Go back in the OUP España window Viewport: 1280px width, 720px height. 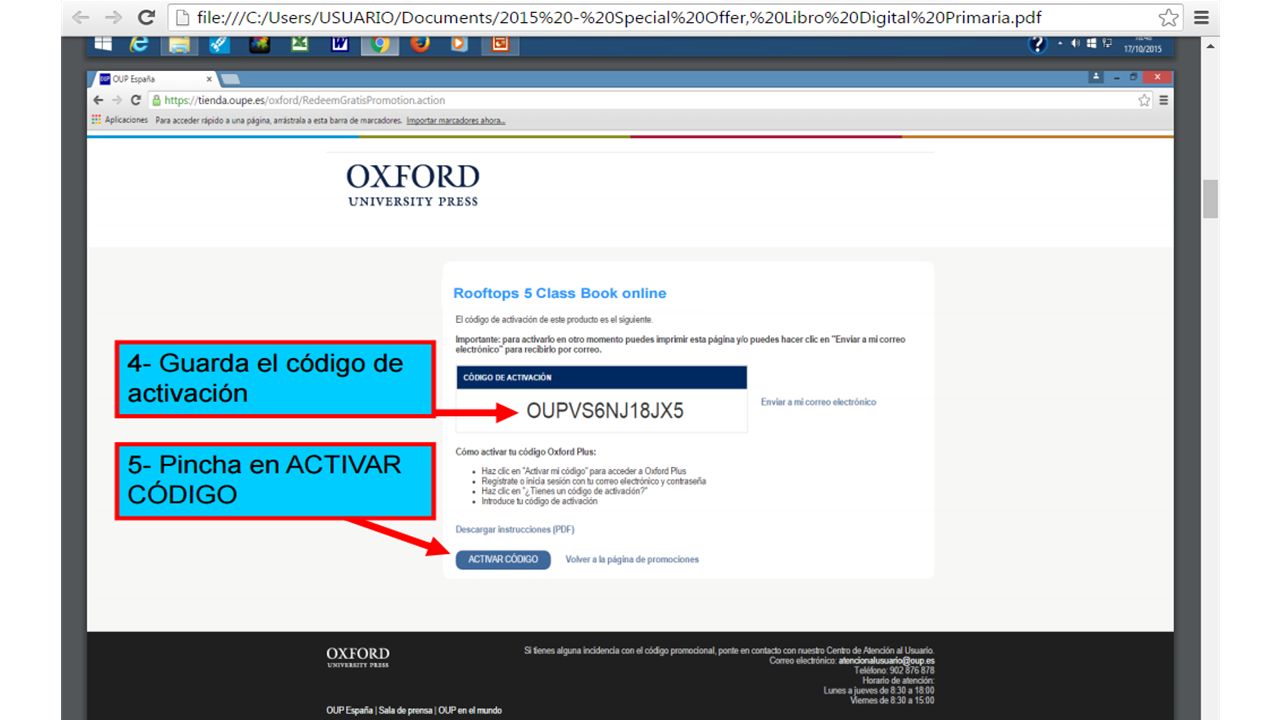point(98,100)
